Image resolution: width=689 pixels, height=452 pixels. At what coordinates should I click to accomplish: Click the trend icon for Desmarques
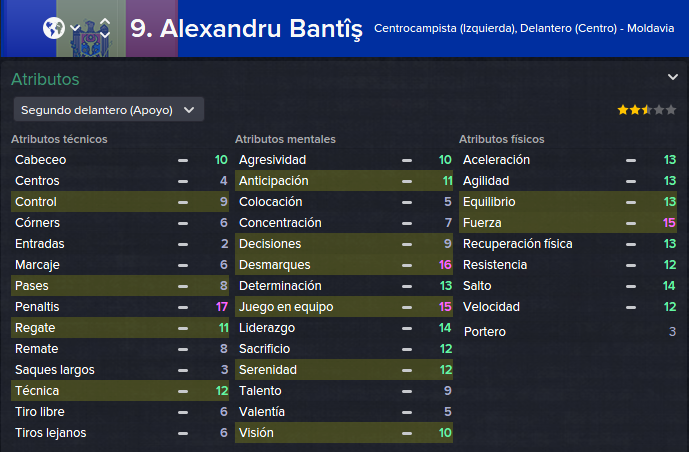pyautogui.click(x=407, y=265)
